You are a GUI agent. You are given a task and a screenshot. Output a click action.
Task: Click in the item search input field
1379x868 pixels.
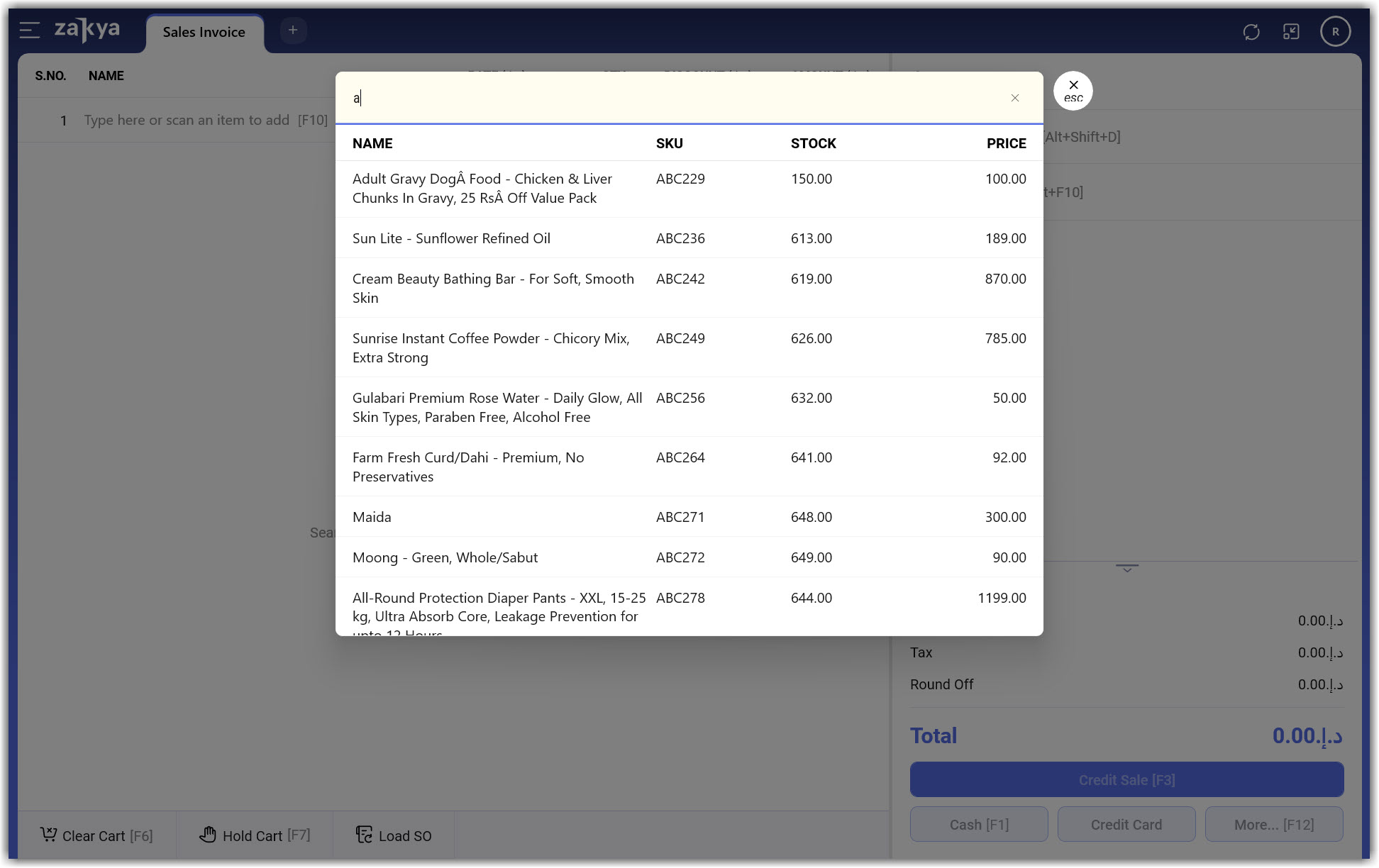[674, 98]
